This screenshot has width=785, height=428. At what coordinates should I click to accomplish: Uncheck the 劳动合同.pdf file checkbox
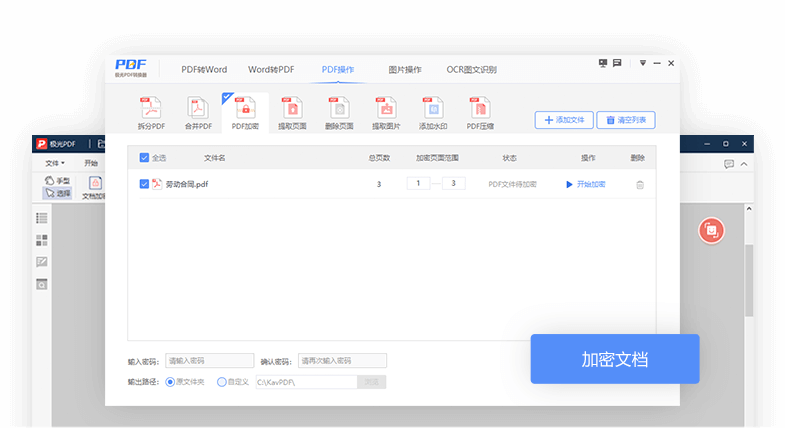click(145, 184)
